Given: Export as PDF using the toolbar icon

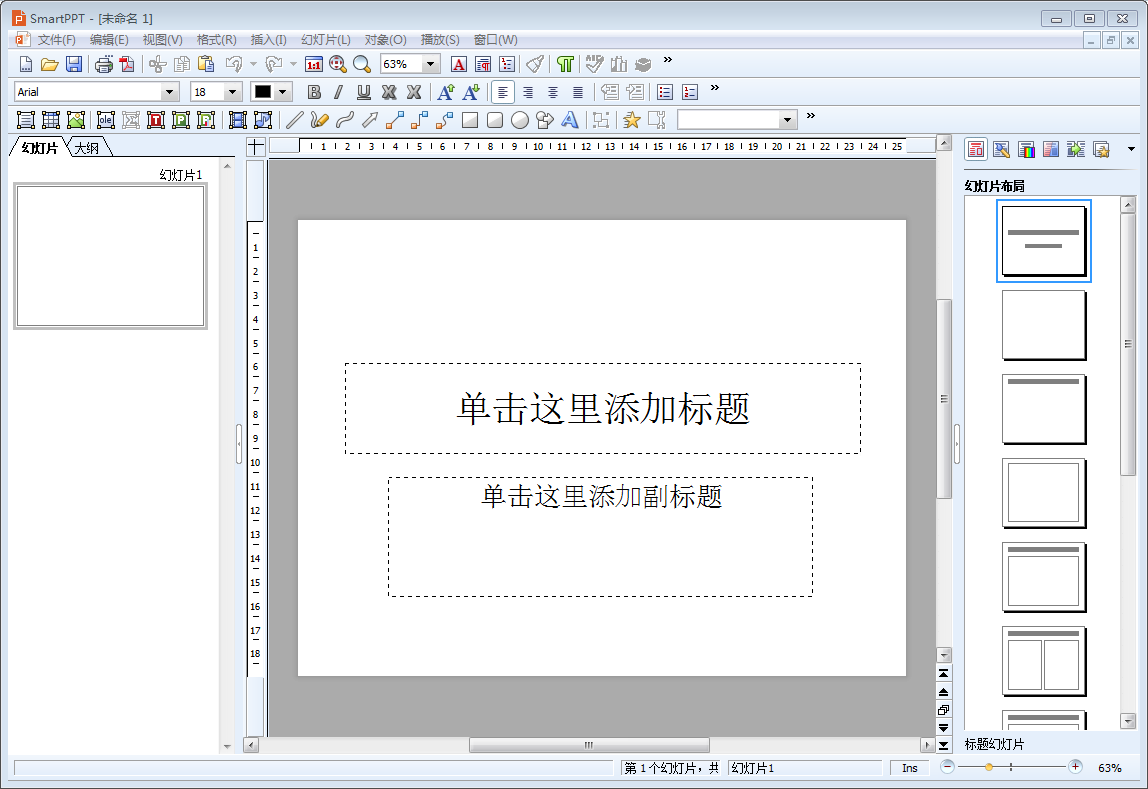Looking at the screenshot, I should [127, 64].
